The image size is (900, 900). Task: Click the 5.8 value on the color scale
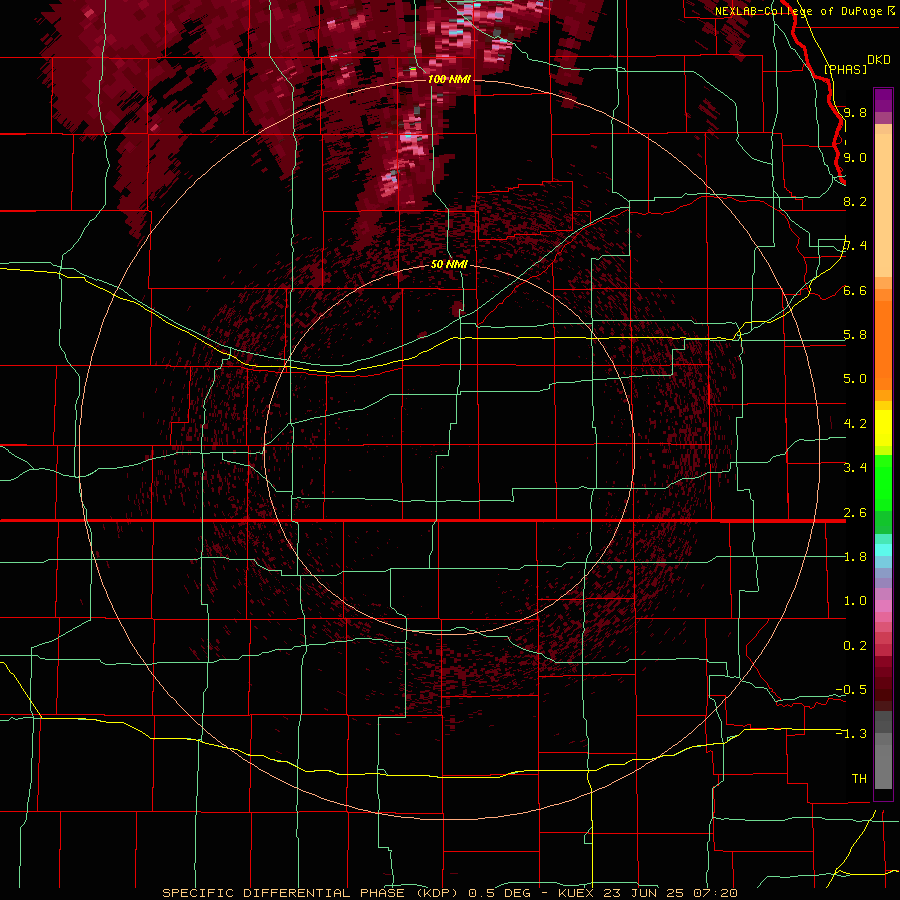(x=855, y=335)
